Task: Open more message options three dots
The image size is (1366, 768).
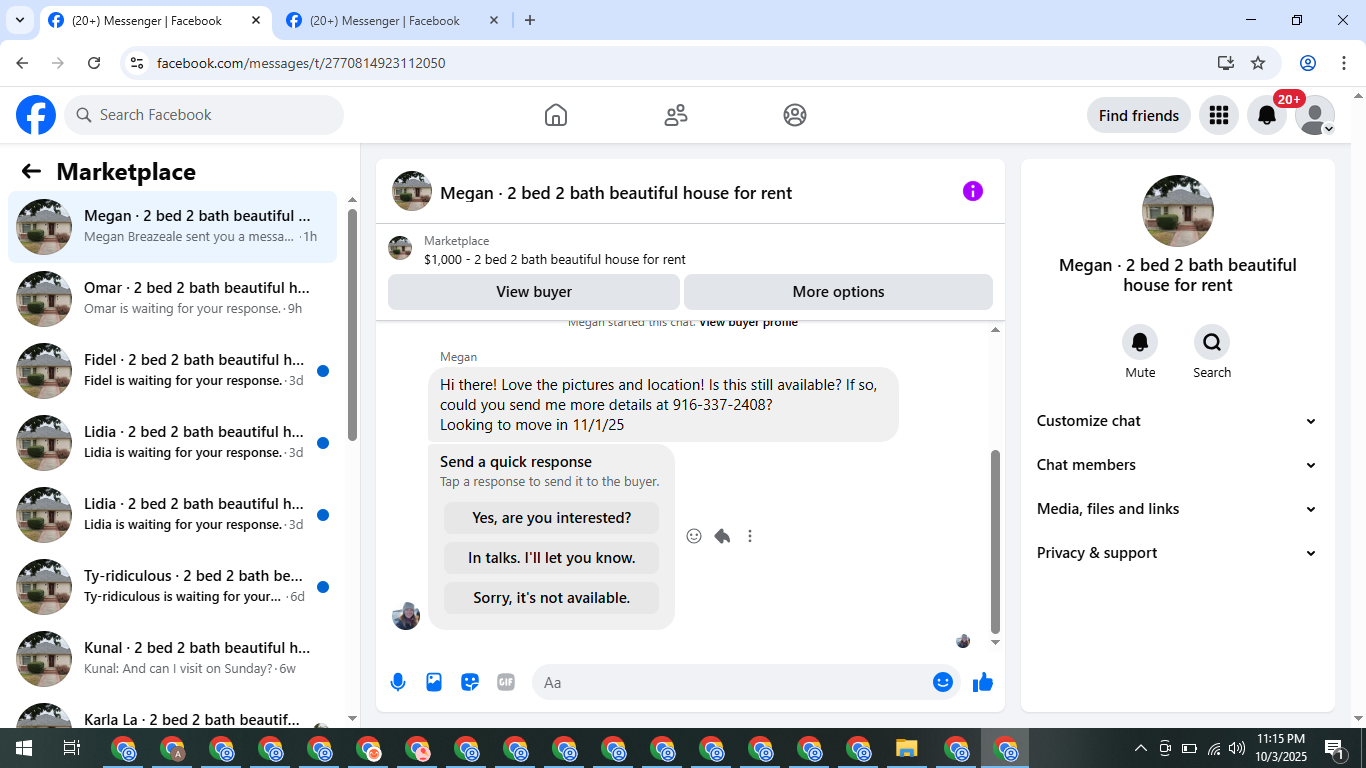Action: (750, 536)
